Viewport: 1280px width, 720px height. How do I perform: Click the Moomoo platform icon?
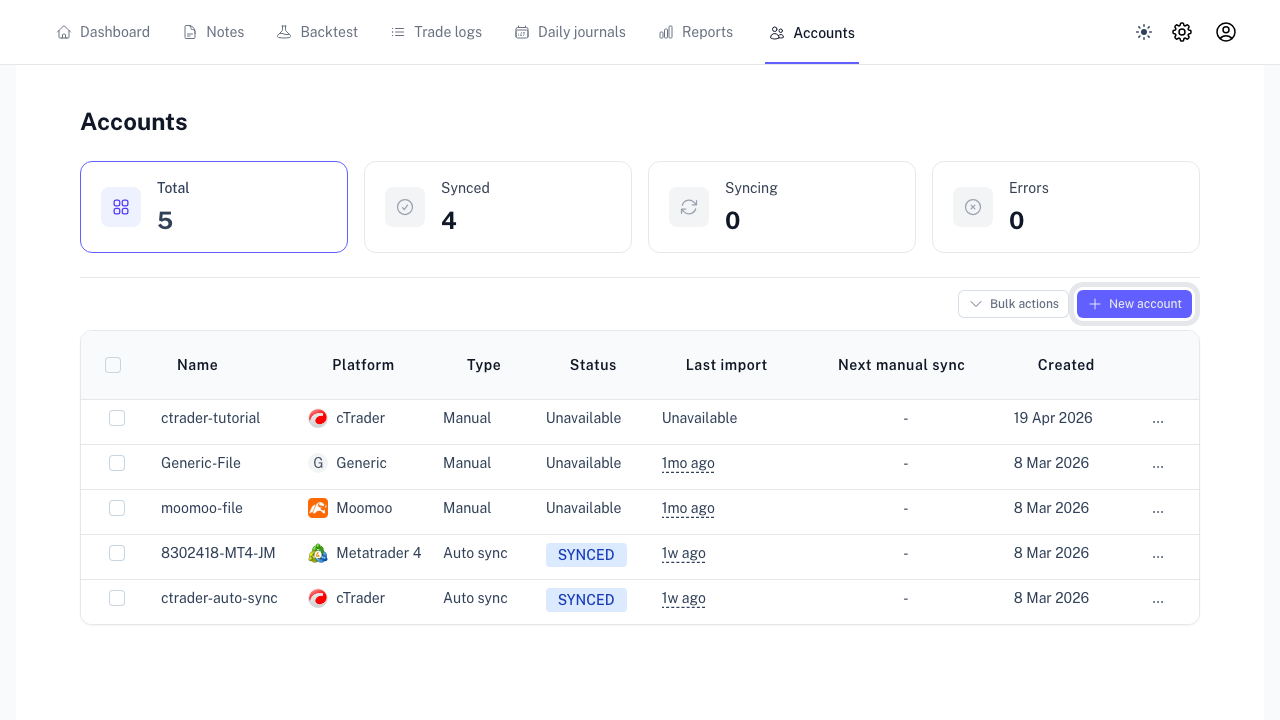[x=318, y=508]
